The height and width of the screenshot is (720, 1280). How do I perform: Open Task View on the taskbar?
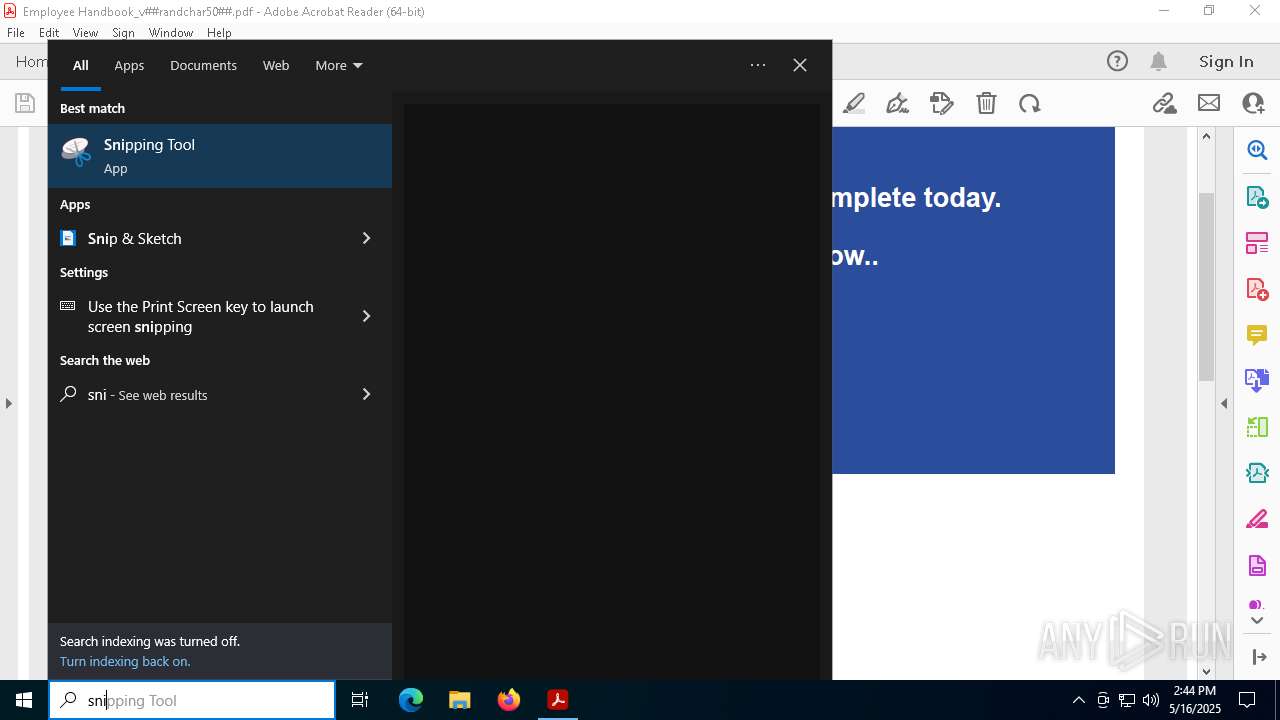tap(360, 700)
